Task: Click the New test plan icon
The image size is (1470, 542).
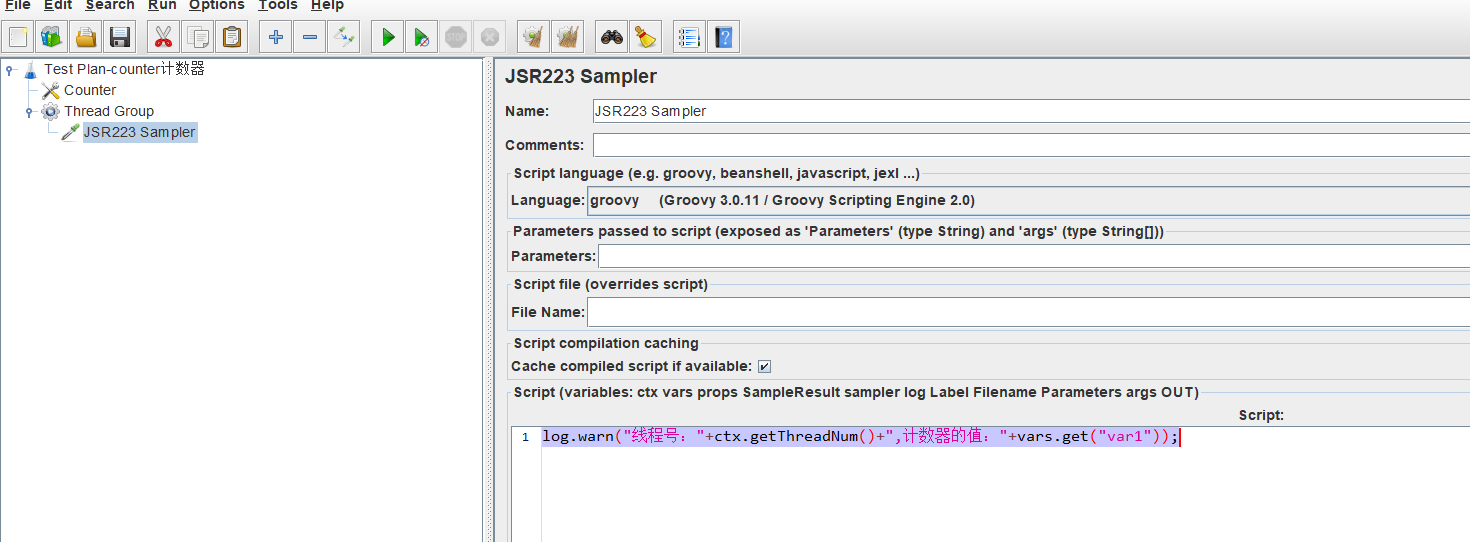Action: 18,38
